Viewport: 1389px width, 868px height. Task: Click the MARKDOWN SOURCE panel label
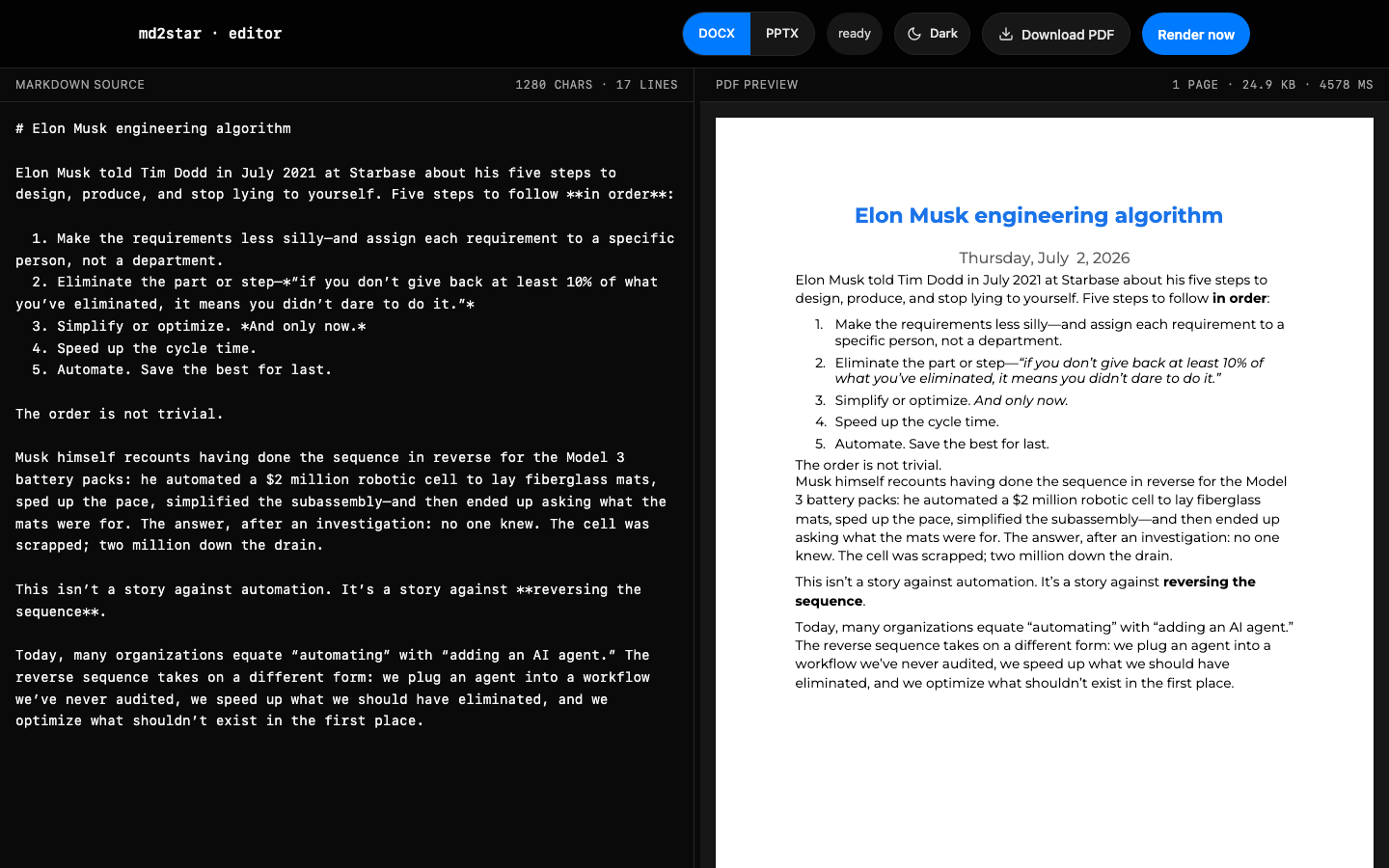[x=80, y=85]
